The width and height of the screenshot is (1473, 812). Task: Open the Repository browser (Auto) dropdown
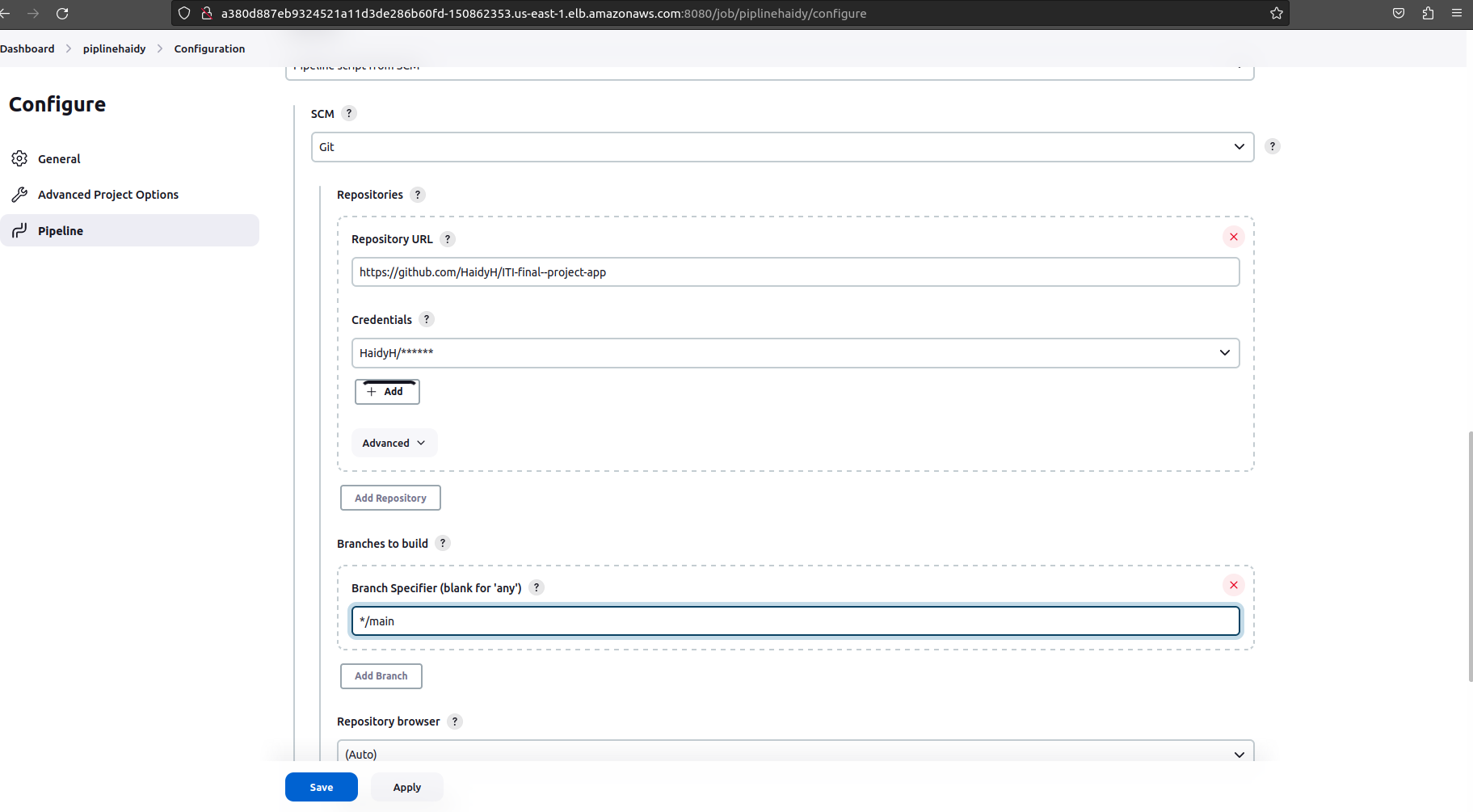point(795,751)
